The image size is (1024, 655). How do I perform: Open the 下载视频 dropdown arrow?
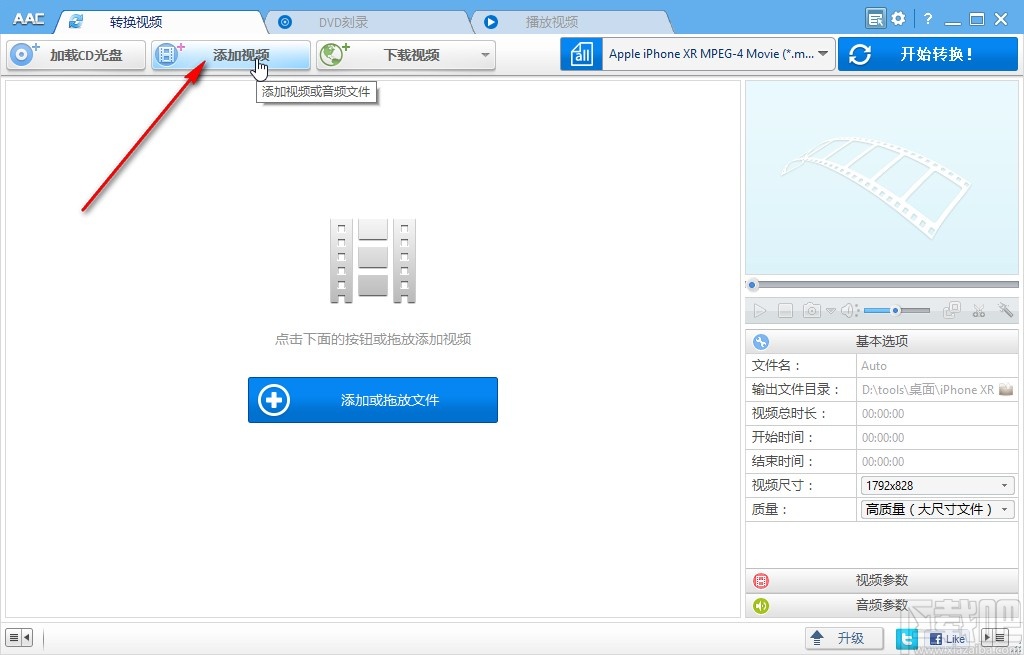tap(486, 55)
